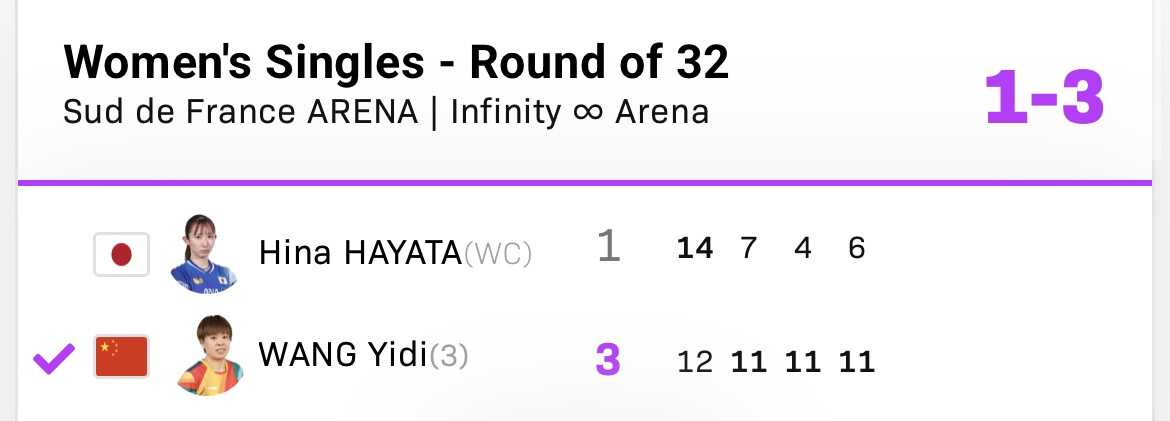Click the (3) seed label beside Wang Yidi

click(448, 357)
